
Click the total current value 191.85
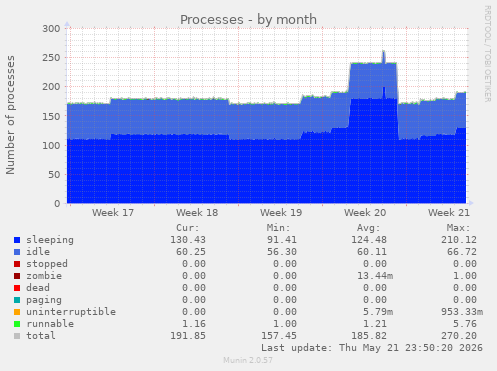188,336
